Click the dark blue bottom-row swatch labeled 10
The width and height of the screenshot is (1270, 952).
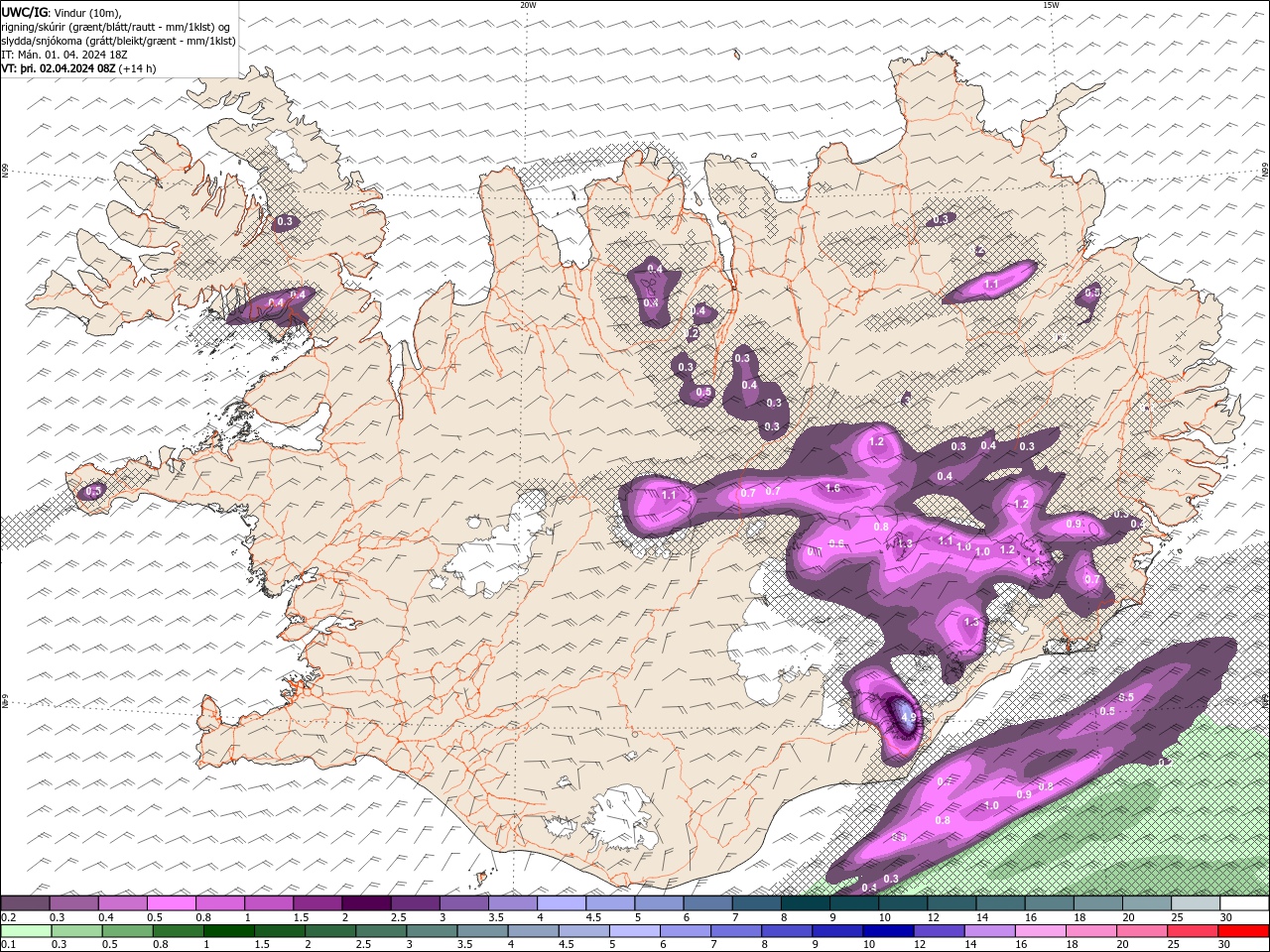coord(889,931)
